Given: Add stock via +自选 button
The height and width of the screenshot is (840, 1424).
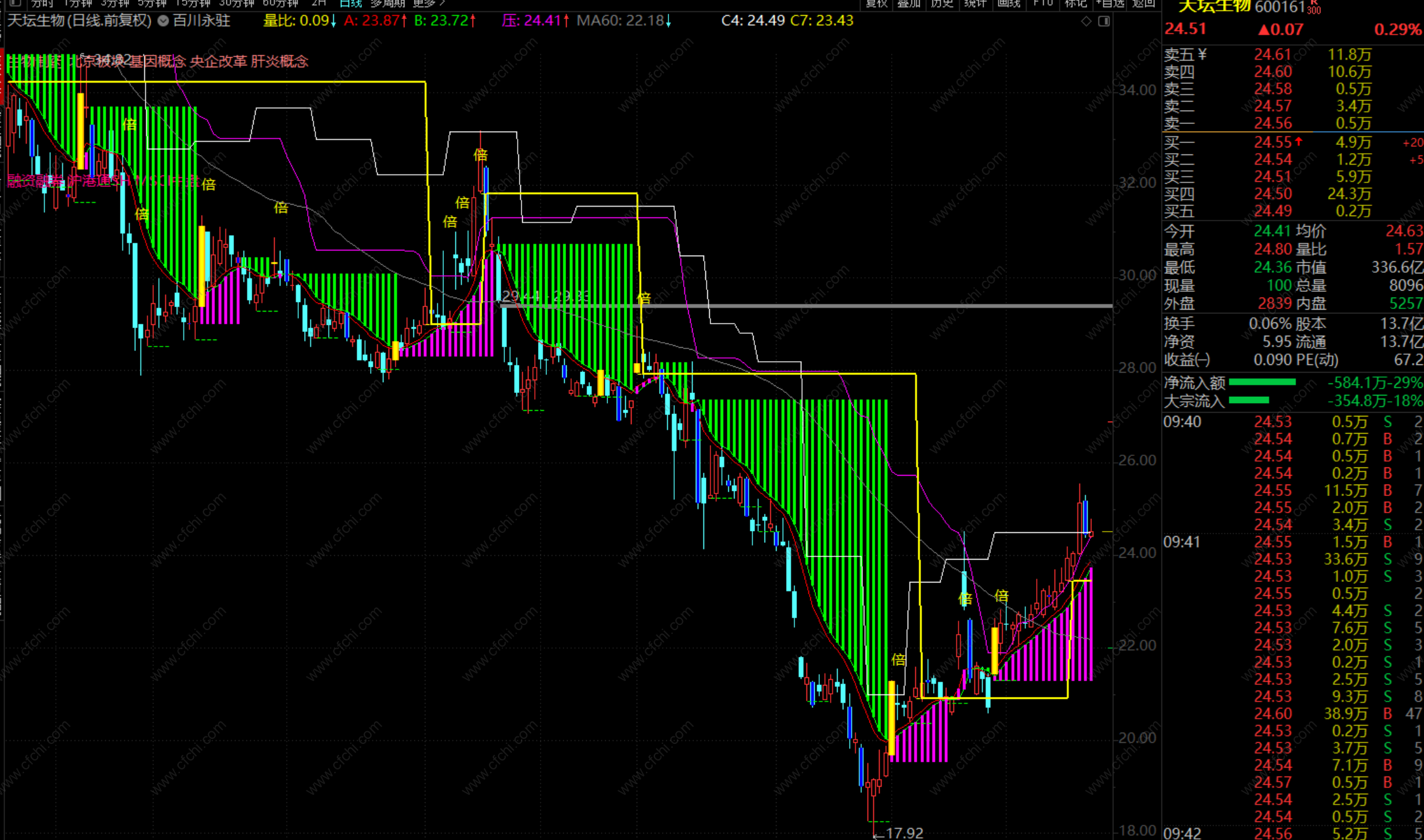Looking at the screenshot, I should pyautogui.click(x=1110, y=3).
